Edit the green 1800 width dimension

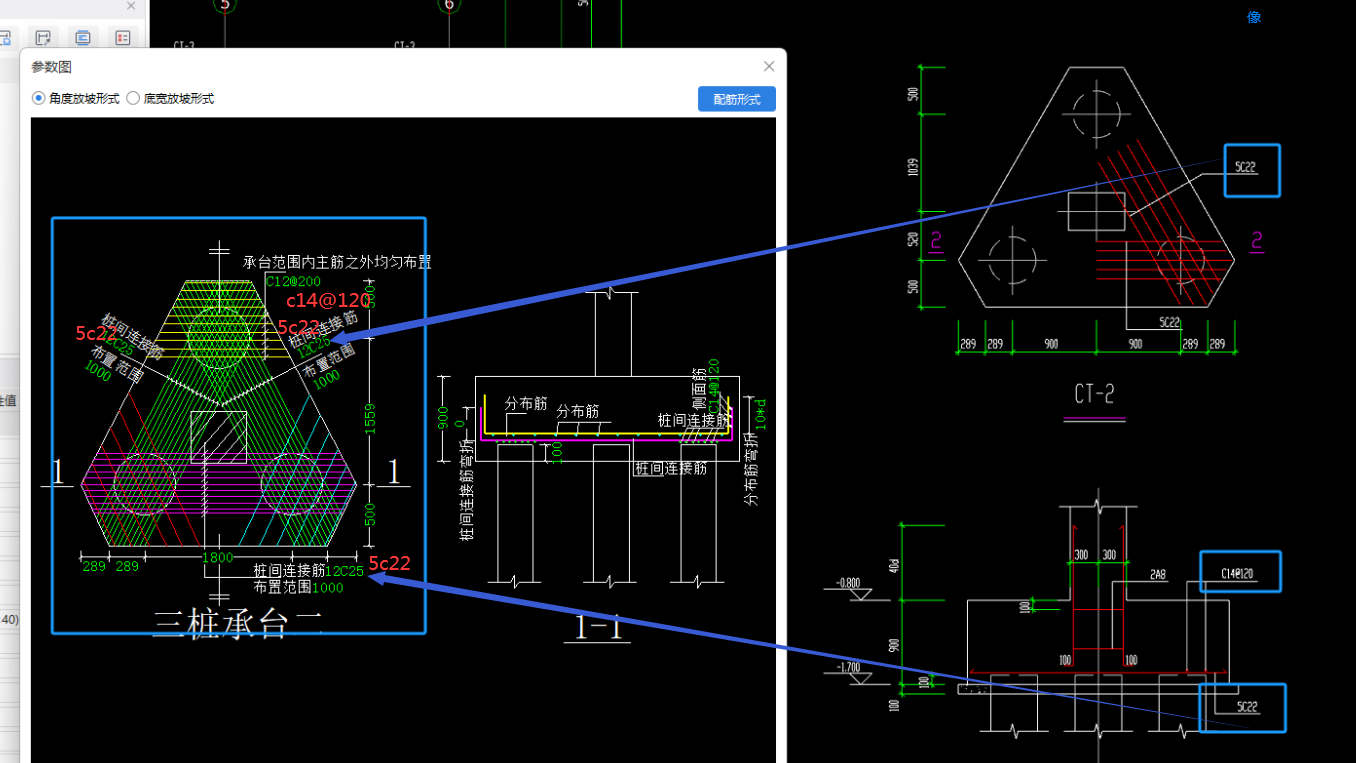pos(218,557)
